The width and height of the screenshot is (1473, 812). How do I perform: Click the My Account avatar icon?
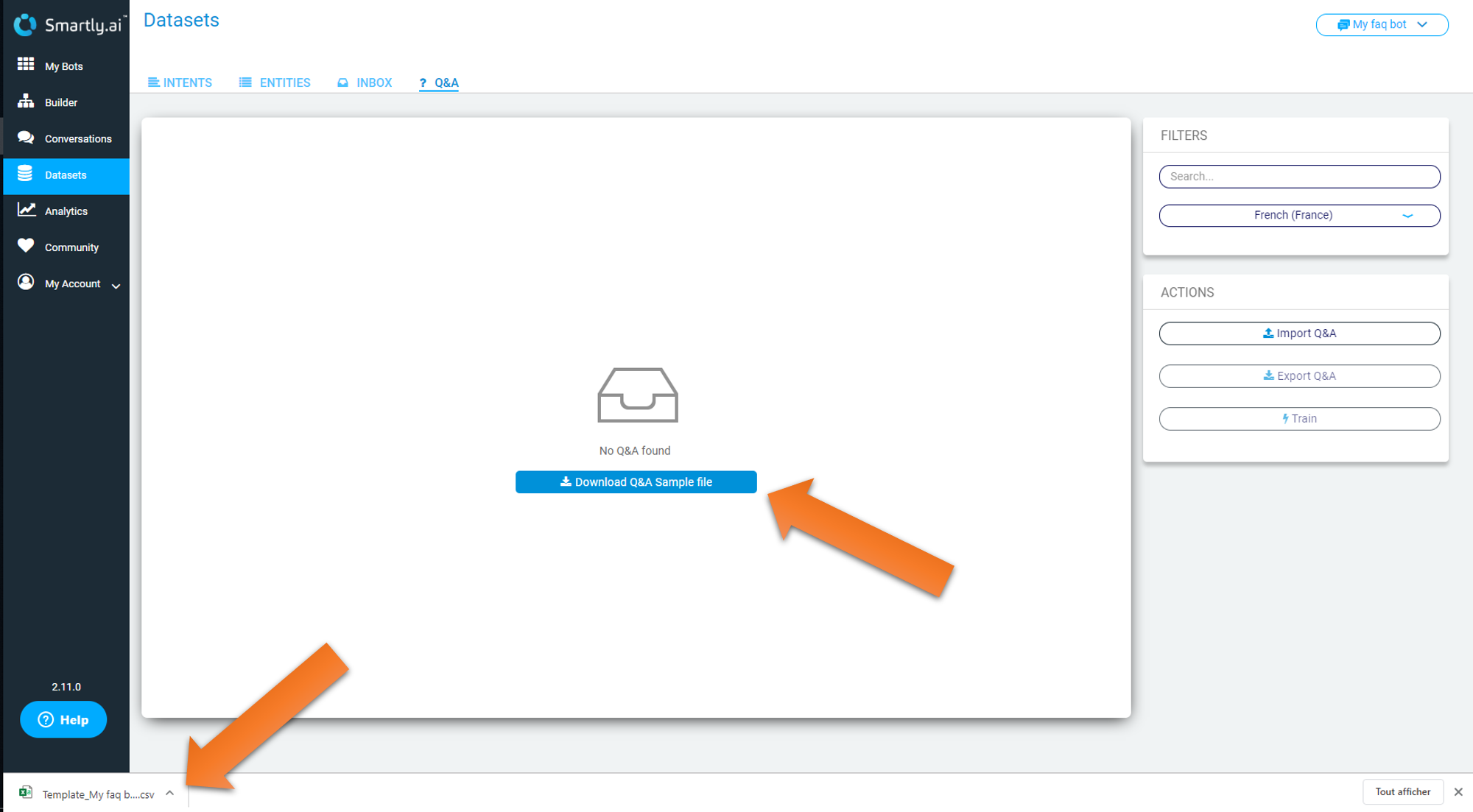click(x=26, y=282)
